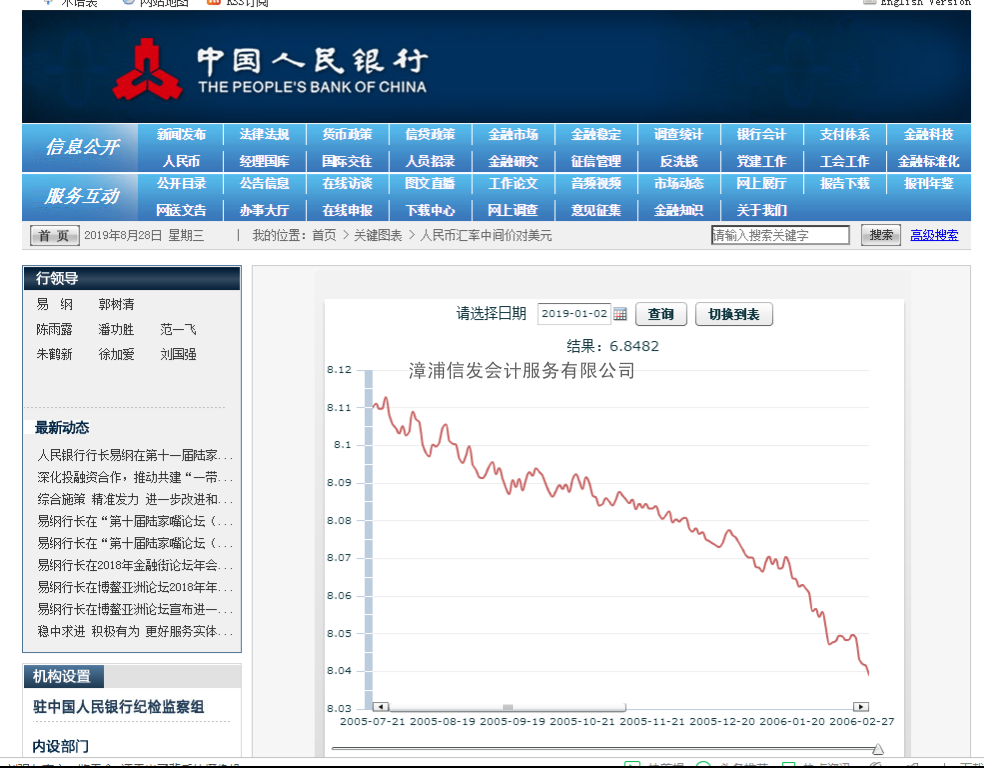Open the 新闻发布 menu item
Screen dimensions: 984x768
pyautogui.click(x=181, y=134)
